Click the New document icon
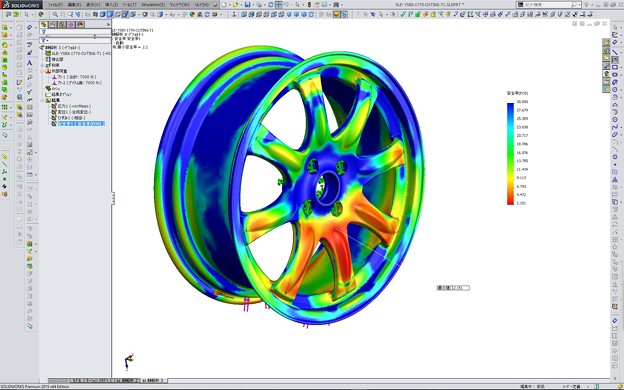 224,5
